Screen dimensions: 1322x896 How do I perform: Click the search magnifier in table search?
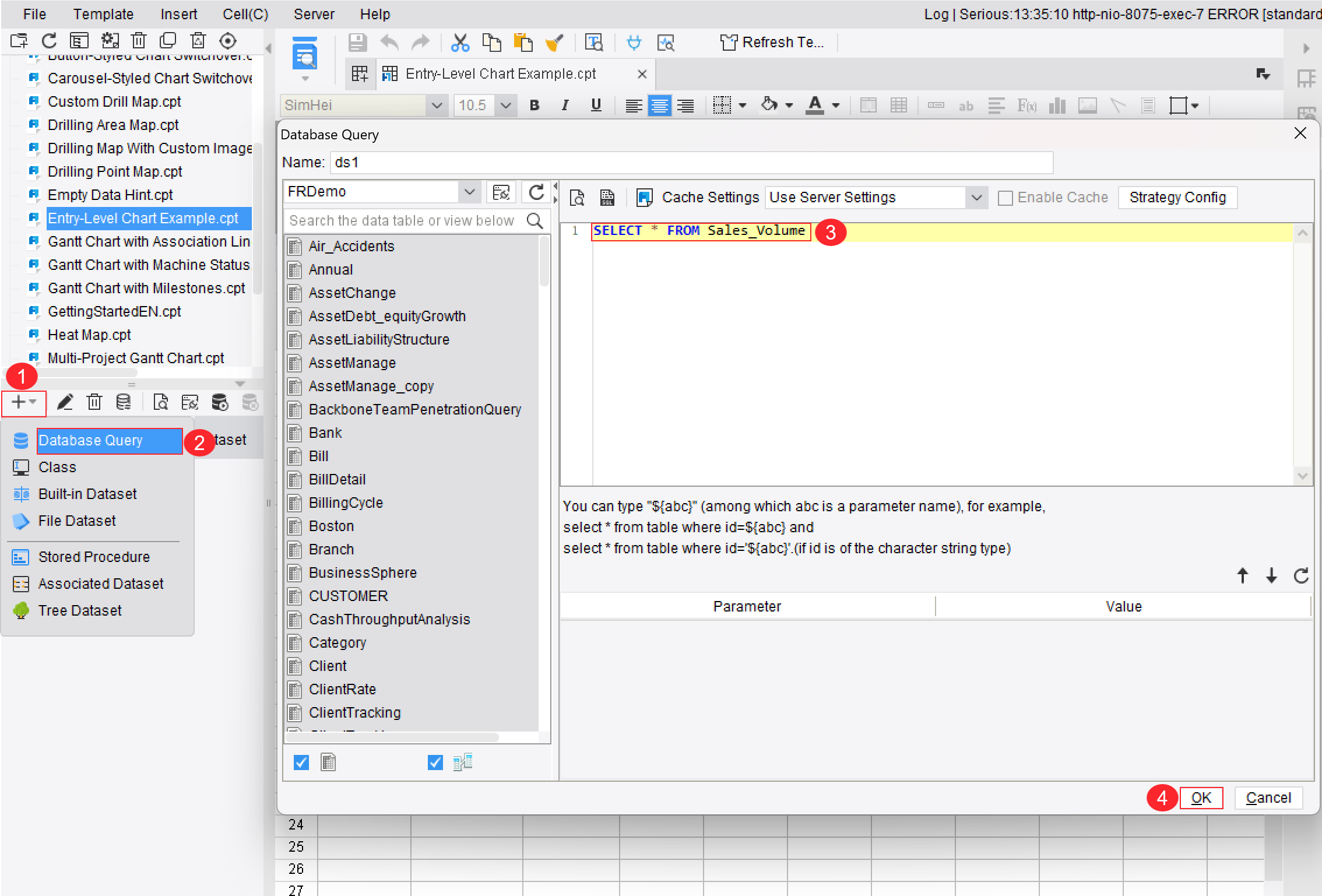click(x=535, y=221)
